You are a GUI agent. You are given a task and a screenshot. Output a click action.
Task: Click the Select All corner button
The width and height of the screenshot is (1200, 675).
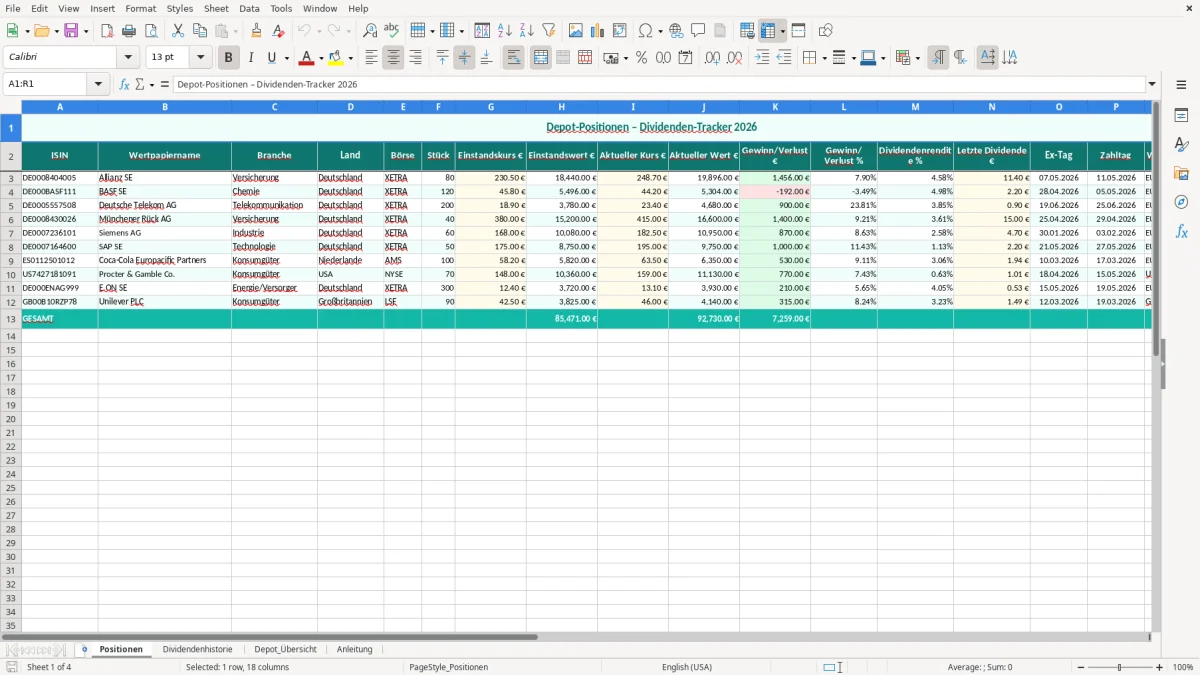(x=10, y=106)
